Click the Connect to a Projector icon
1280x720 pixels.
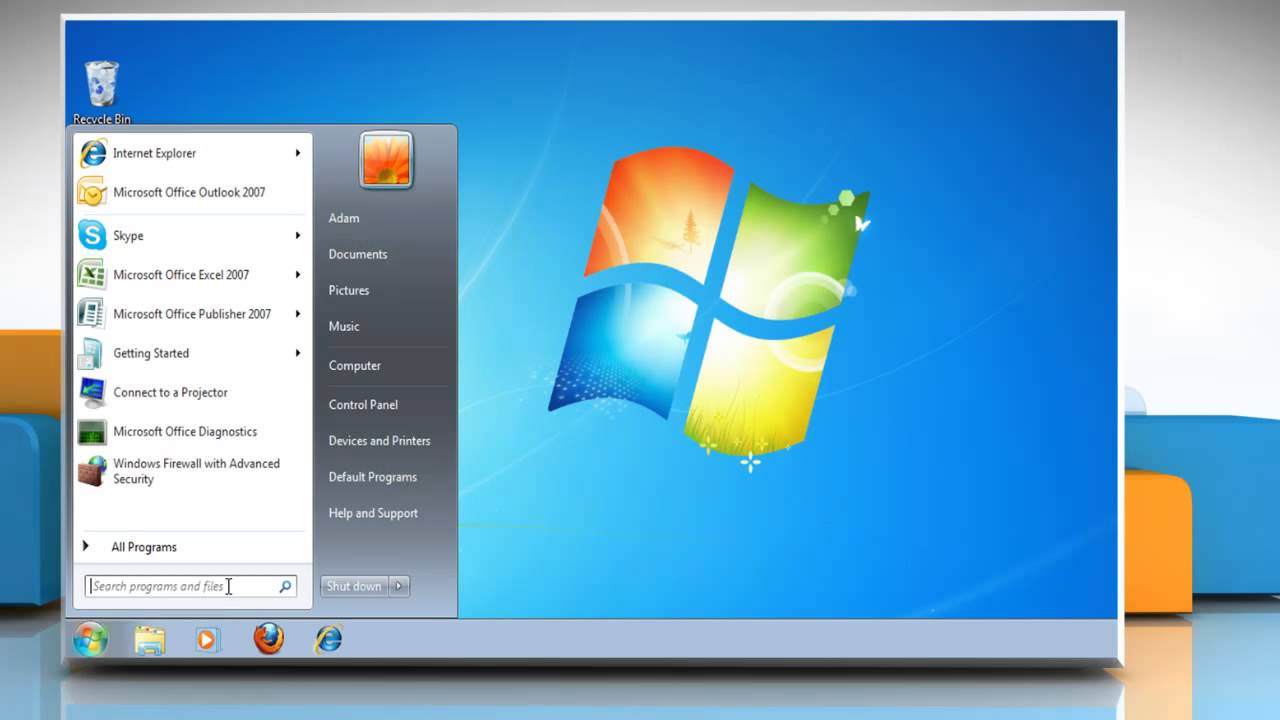(92, 392)
